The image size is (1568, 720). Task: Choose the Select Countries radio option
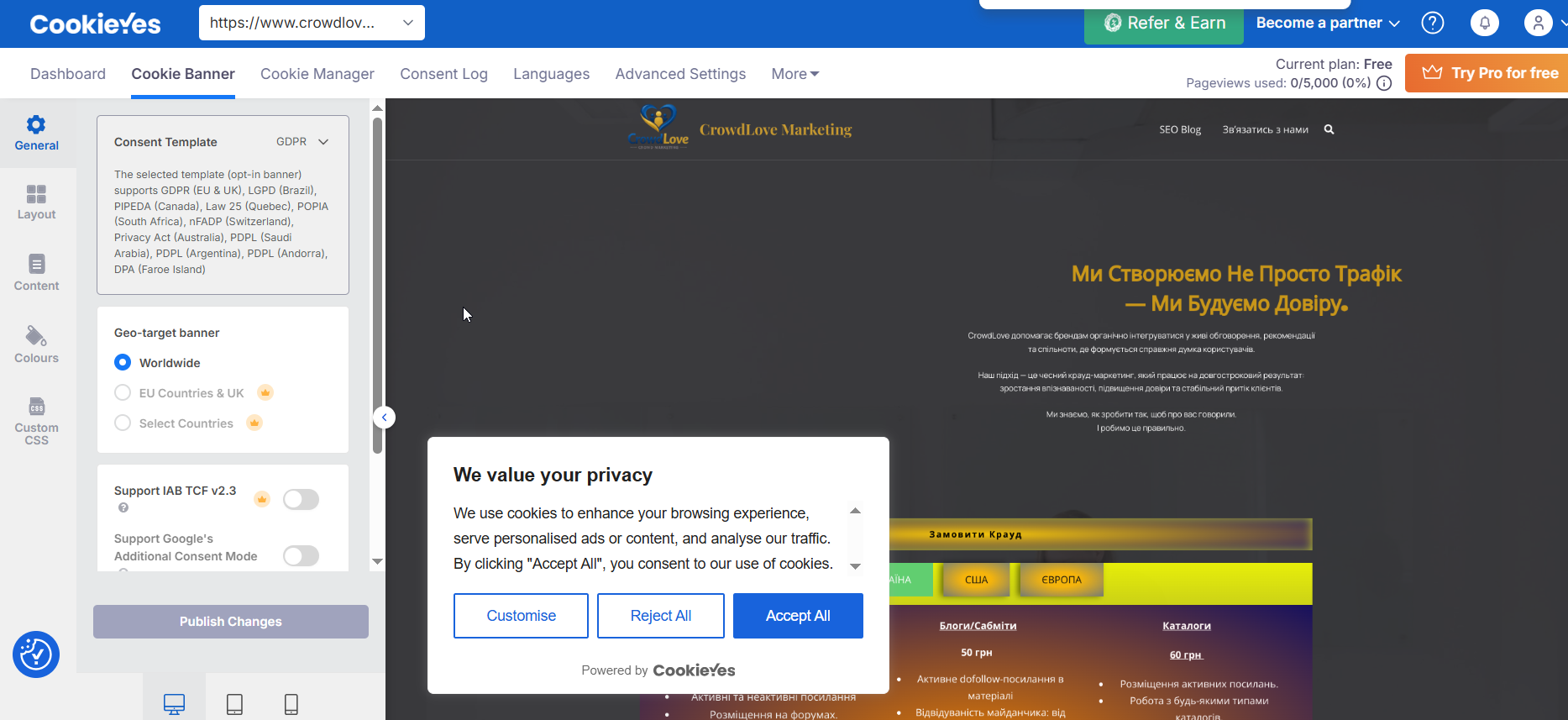123,423
